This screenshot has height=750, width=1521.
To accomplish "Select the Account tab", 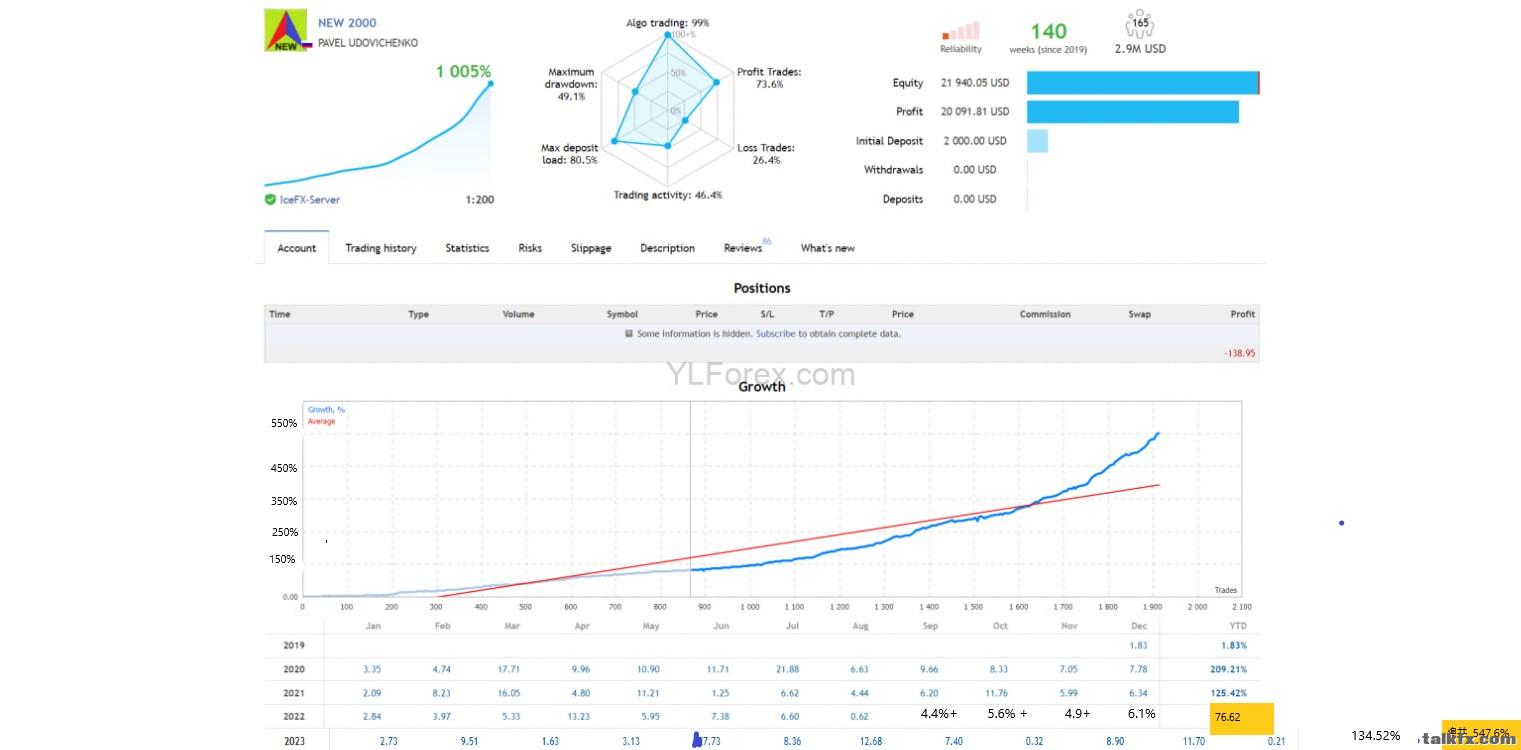I will (296, 248).
